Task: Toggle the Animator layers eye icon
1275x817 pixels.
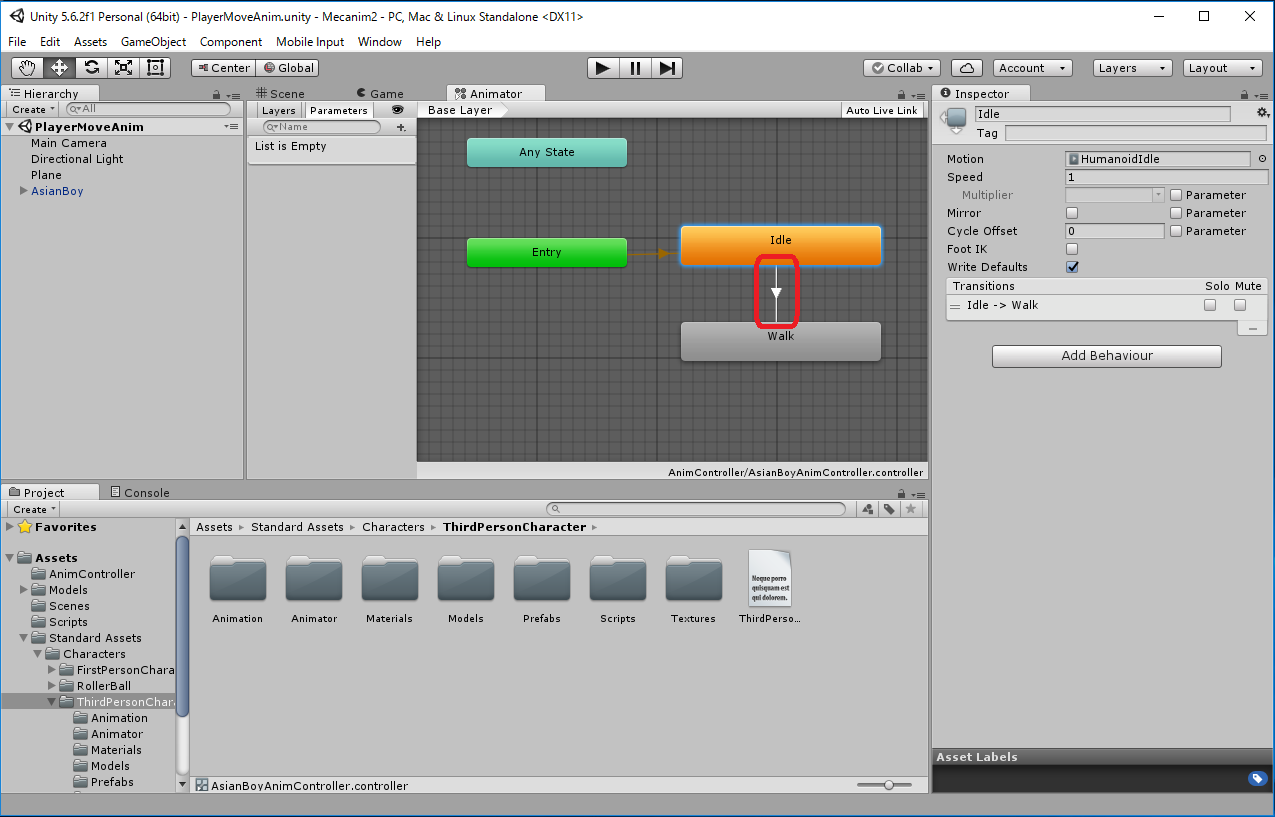Action: [397, 110]
